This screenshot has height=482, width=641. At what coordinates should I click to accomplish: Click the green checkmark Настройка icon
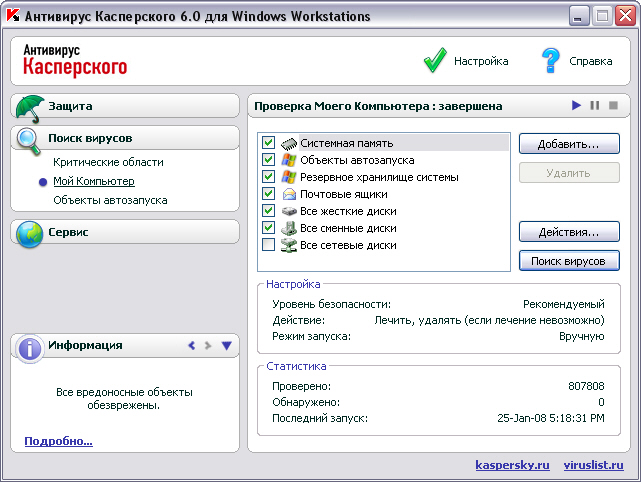point(435,60)
